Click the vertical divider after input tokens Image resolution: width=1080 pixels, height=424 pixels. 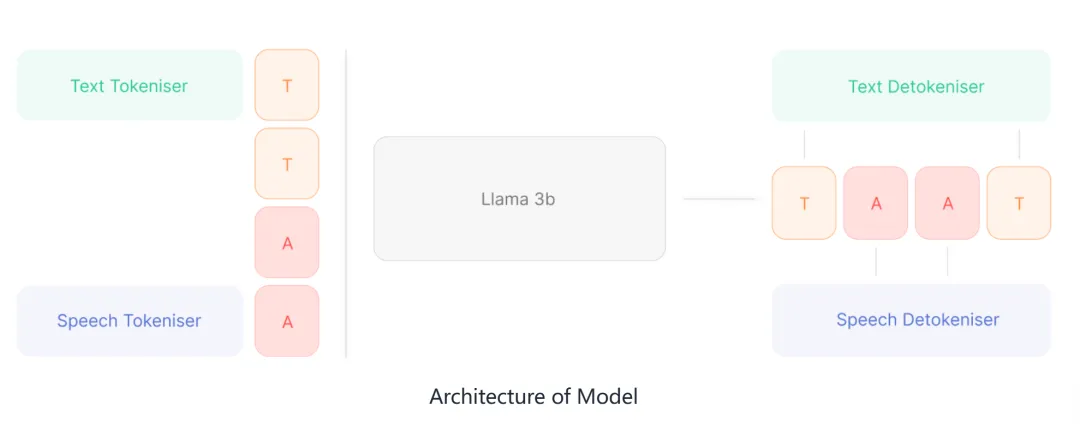point(346,204)
